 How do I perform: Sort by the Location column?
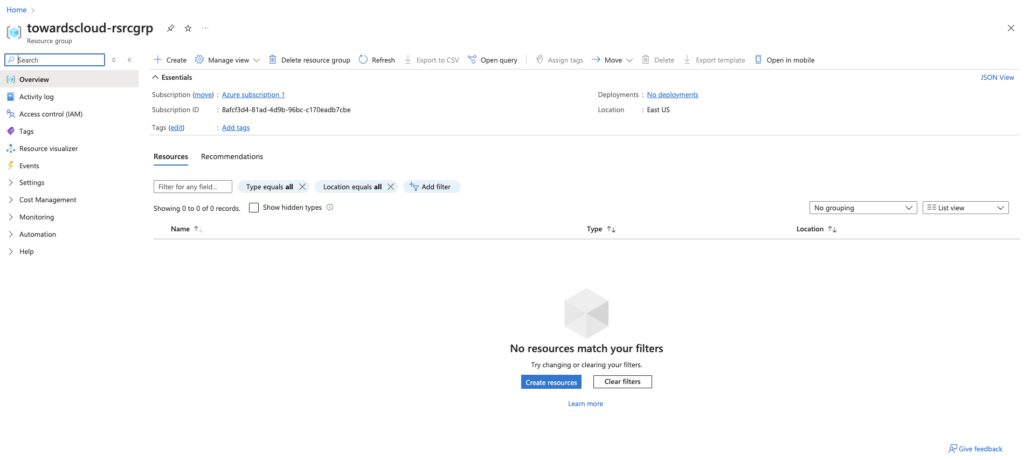(816, 229)
